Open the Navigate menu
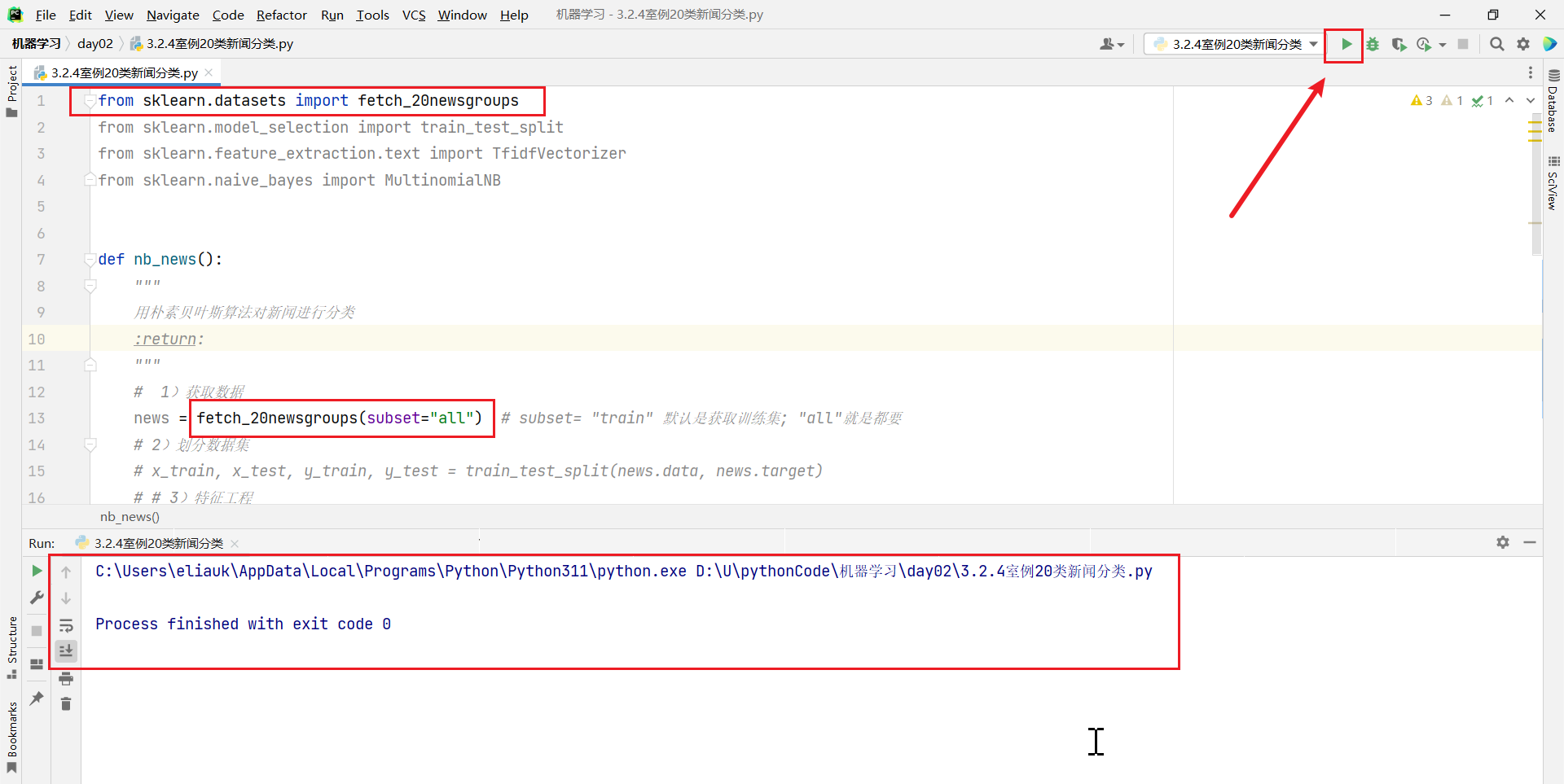This screenshot has width=1564, height=784. [x=173, y=15]
